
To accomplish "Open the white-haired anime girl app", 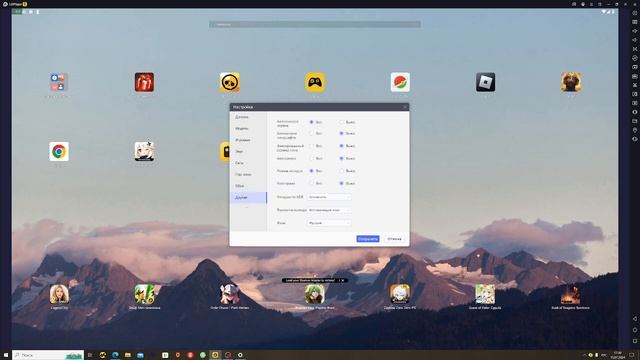I will tap(144, 151).
